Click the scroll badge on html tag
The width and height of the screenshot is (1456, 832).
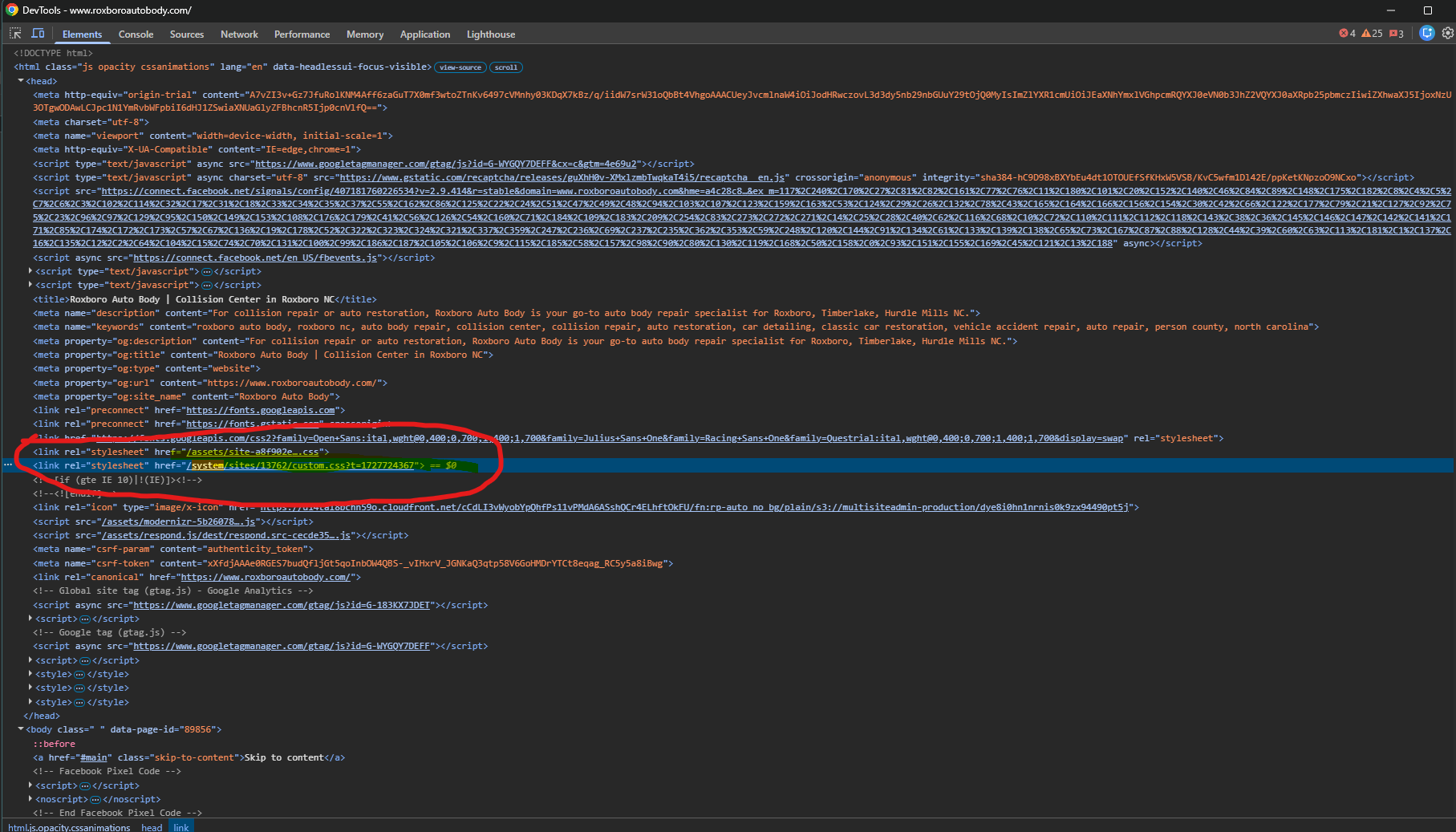tap(506, 67)
